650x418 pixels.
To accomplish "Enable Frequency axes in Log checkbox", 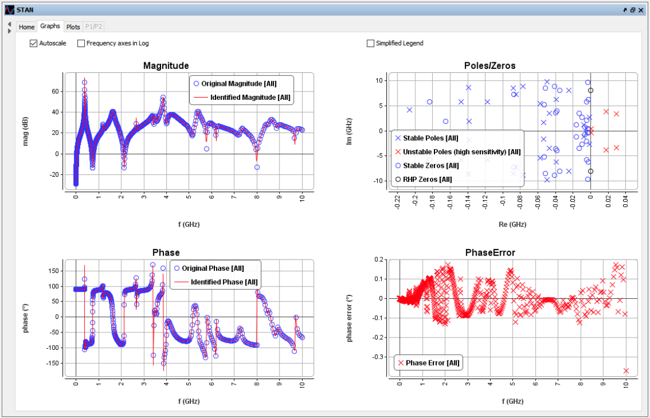I will [81, 43].
